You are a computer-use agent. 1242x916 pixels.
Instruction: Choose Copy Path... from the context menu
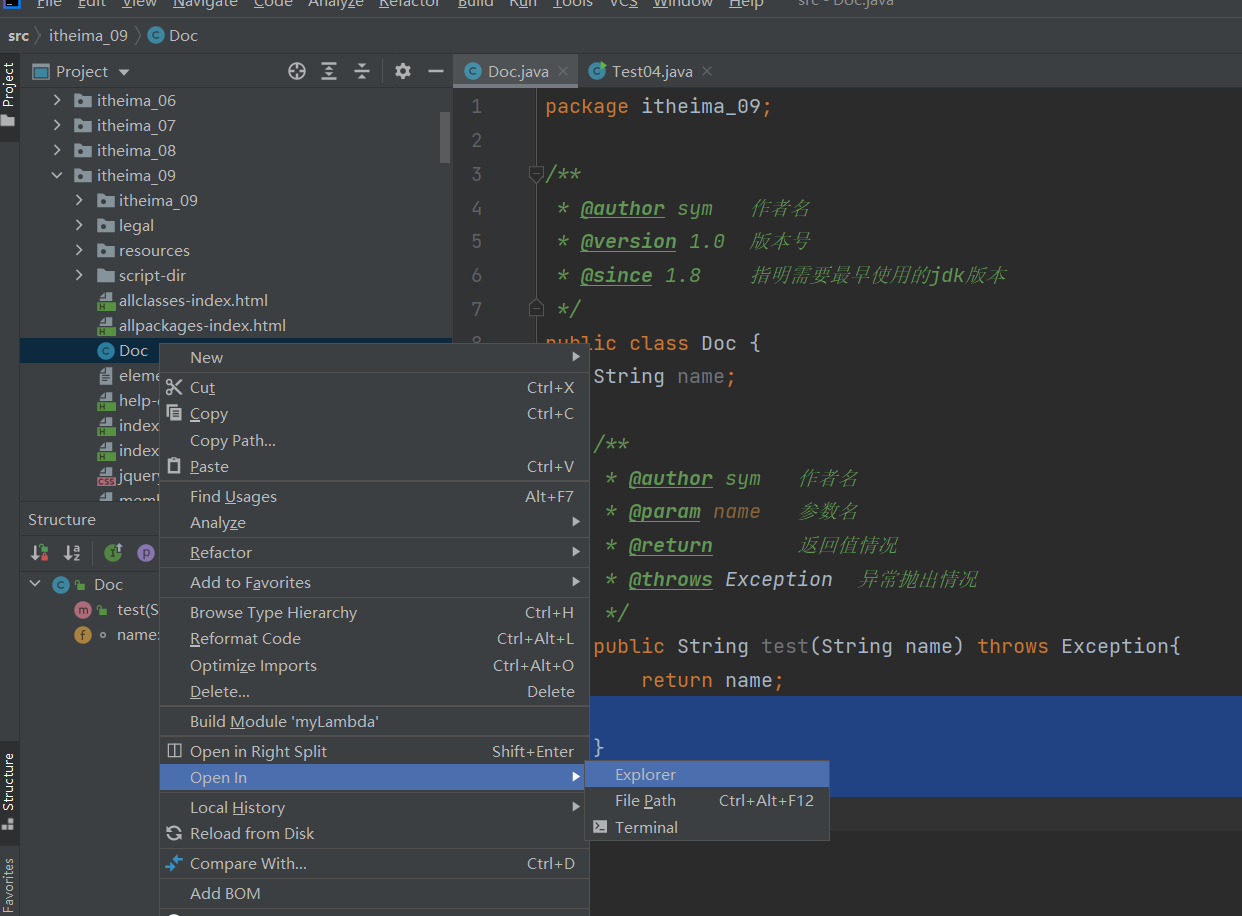tap(374, 440)
